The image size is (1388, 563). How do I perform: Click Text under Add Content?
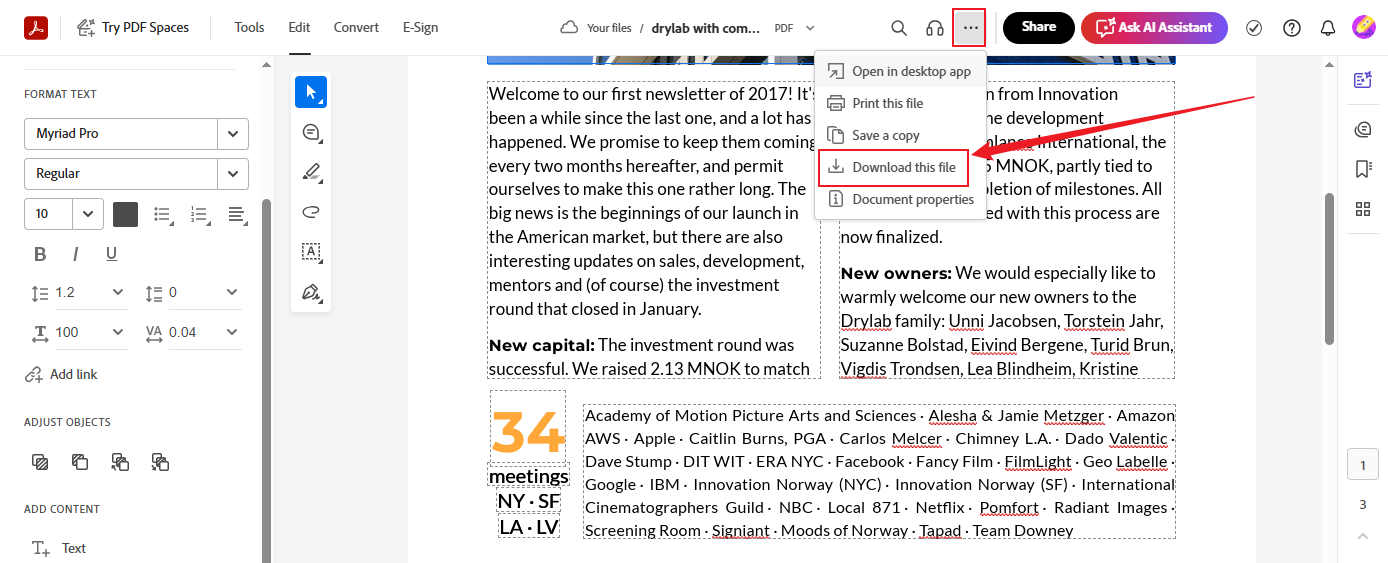(x=59, y=548)
